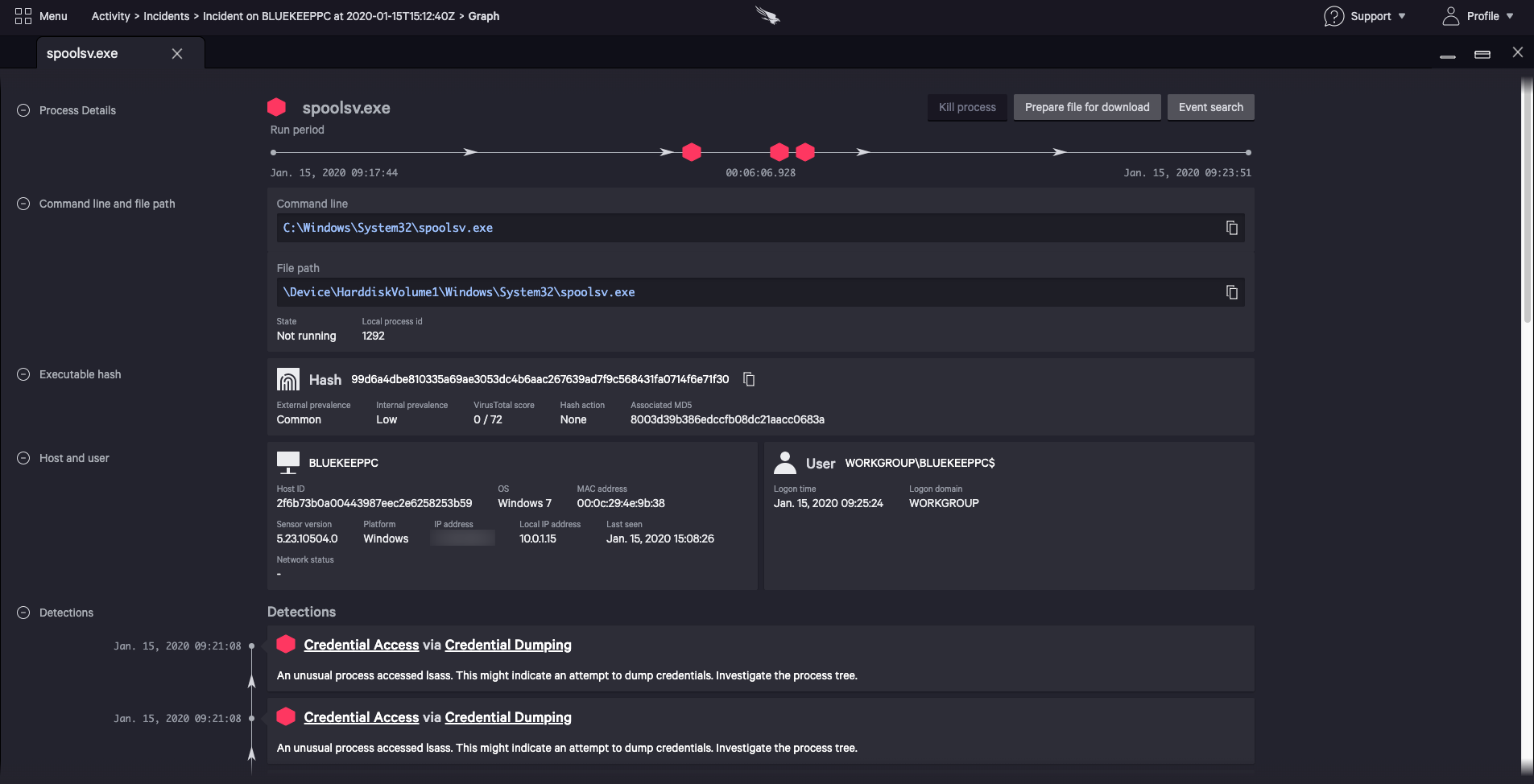The height and width of the screenshot is (784, 1534).
Task: Select the spoolsv.exe tab
Action: pos(82,53)
